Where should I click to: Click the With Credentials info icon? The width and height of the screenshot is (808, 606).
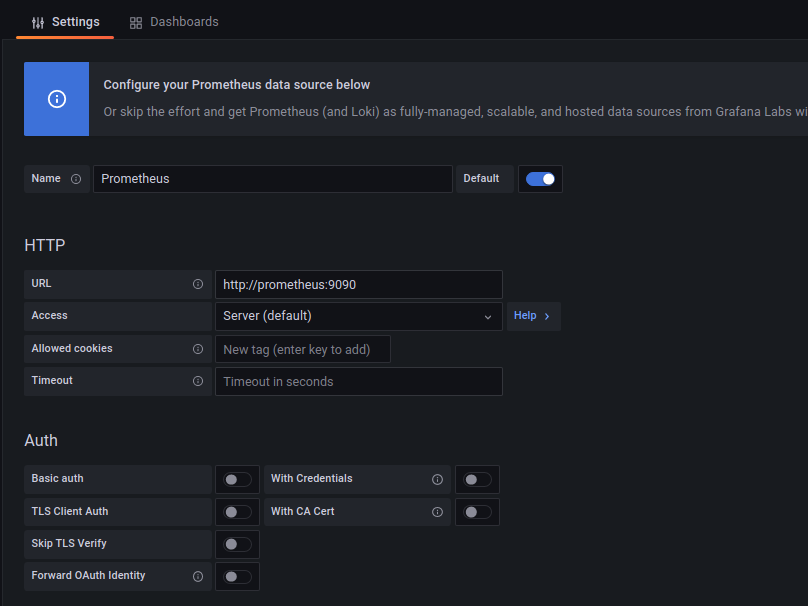point(437,479)
